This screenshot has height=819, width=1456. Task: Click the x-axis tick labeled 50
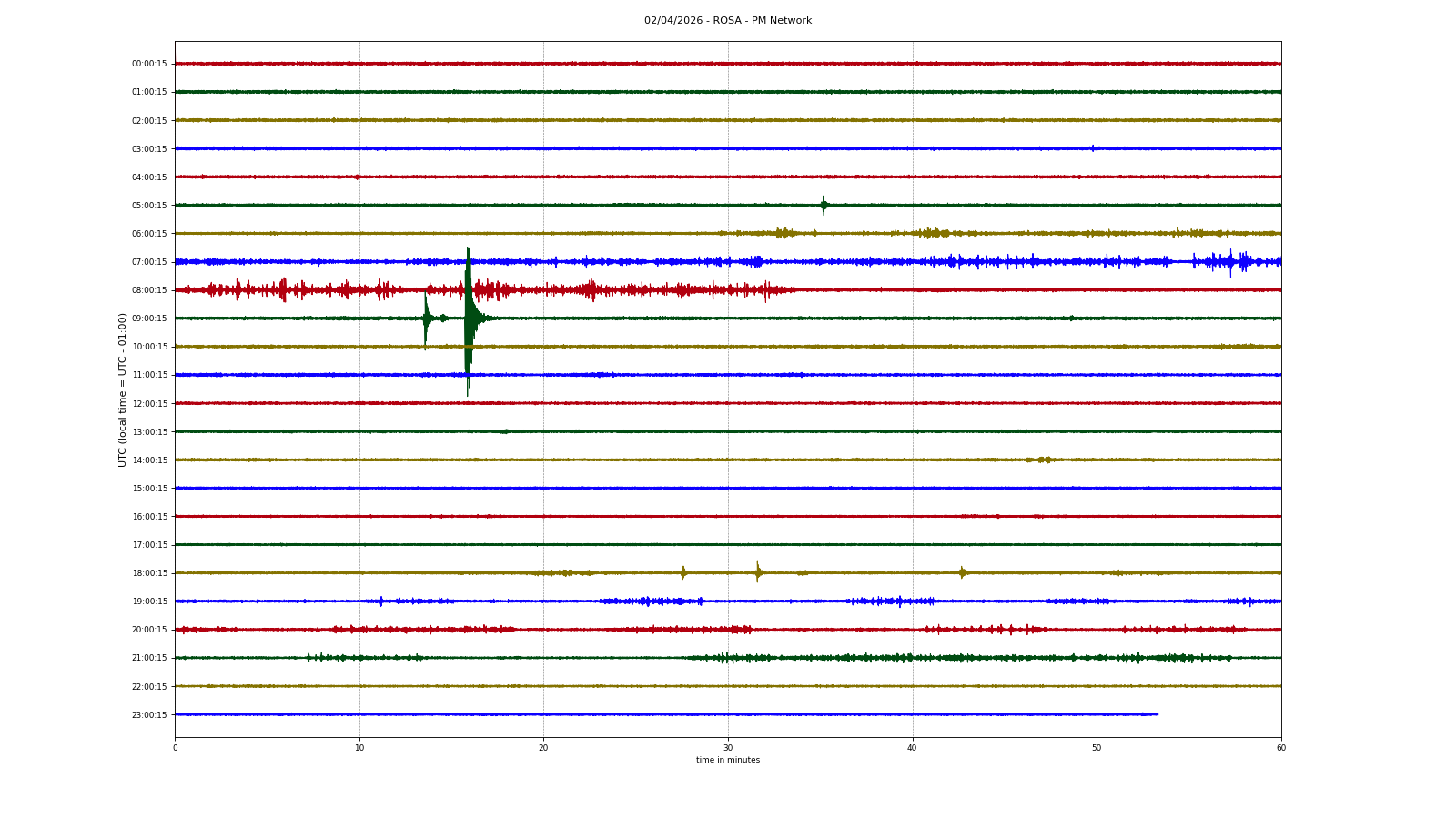tap(1097, 748)
